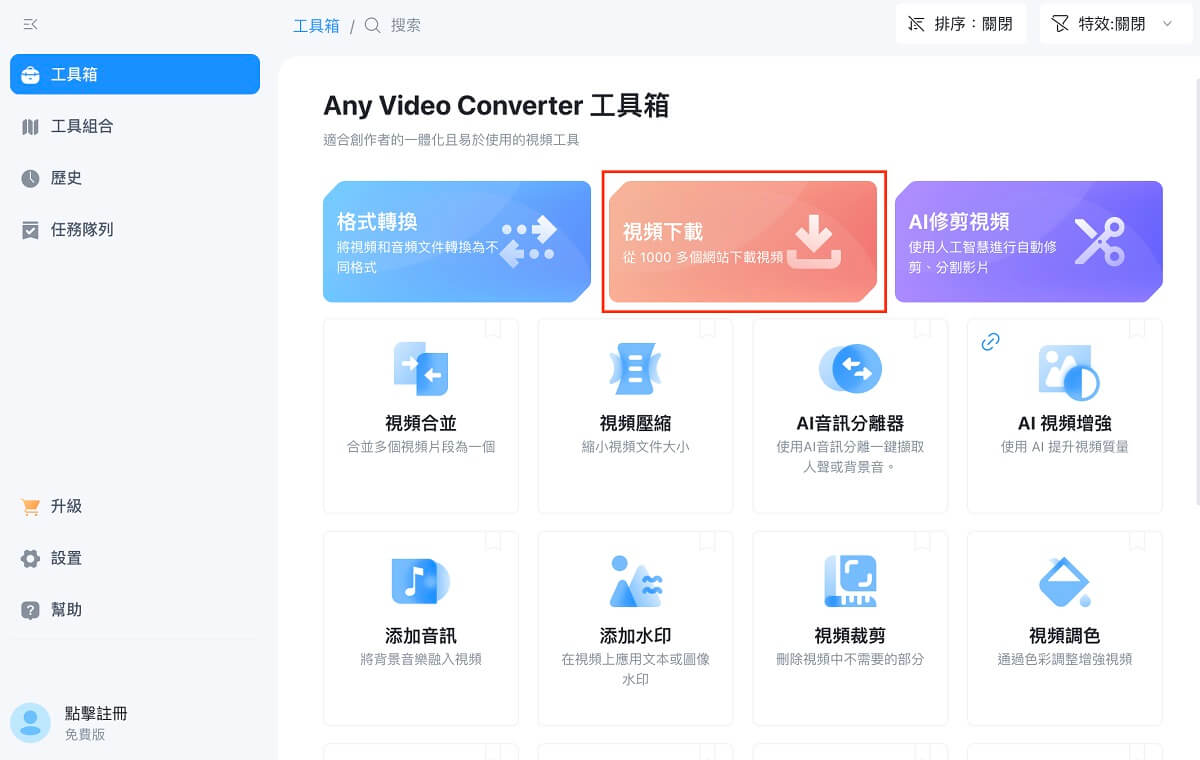This screenshot has width=1200, height=760.
Task: Open the 格式轉換 card
Action: (x=457, y=241)
